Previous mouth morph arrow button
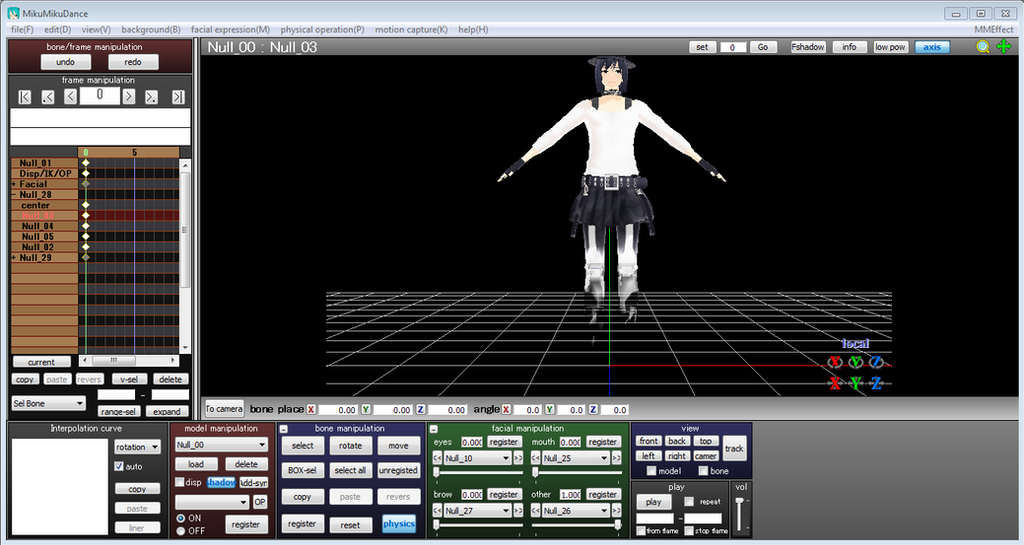 point(536,458)
